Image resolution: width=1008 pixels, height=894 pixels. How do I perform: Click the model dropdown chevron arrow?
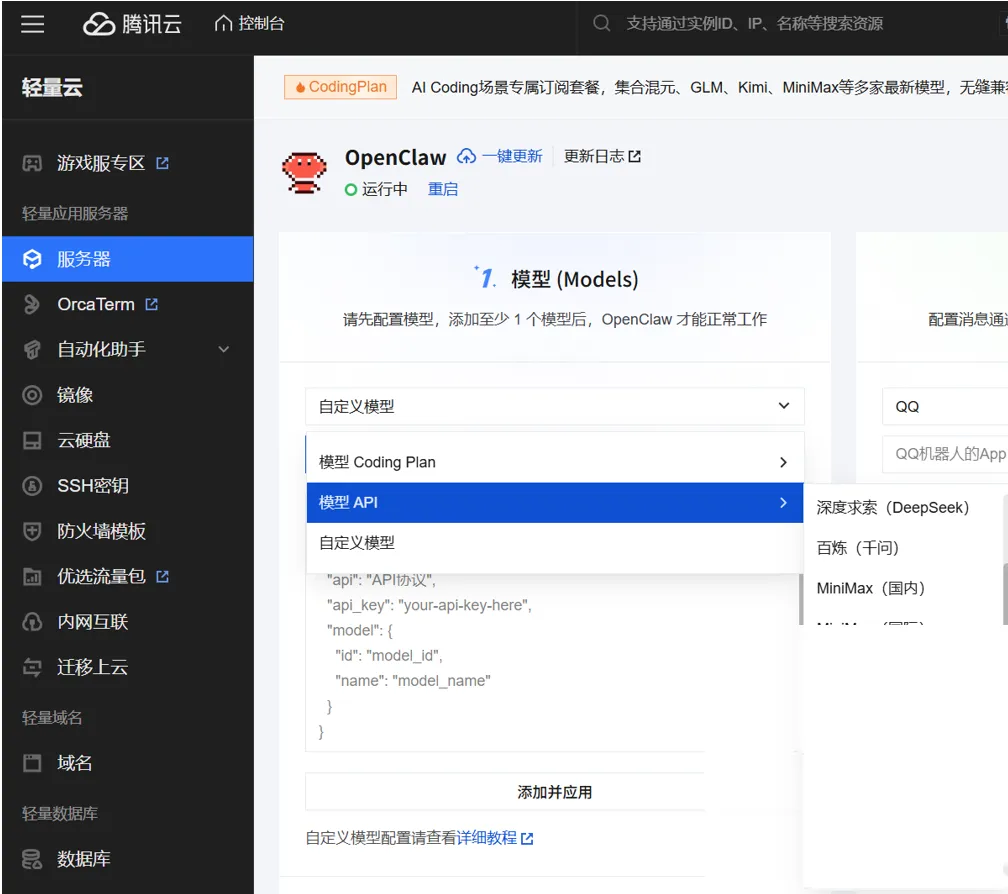(784, 406)
